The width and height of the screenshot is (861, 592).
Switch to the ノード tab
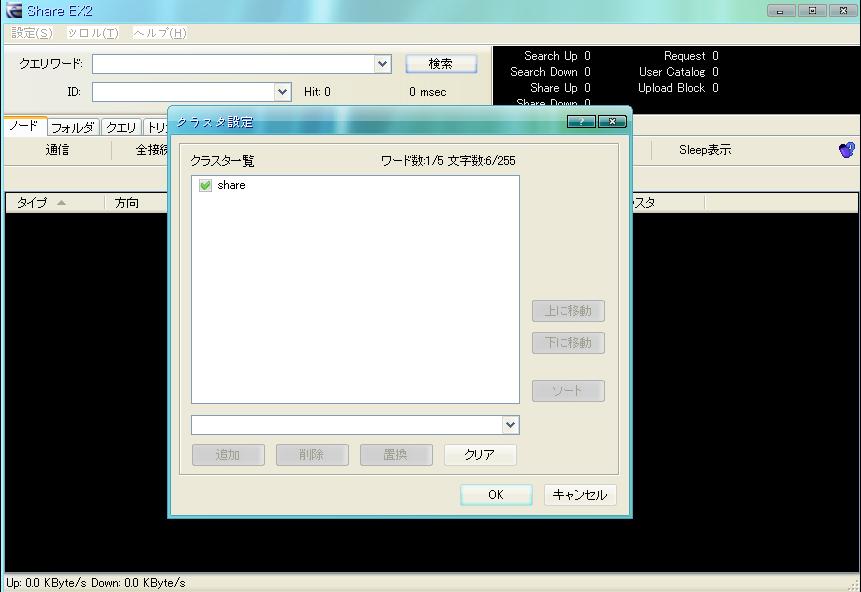point(25,126)
